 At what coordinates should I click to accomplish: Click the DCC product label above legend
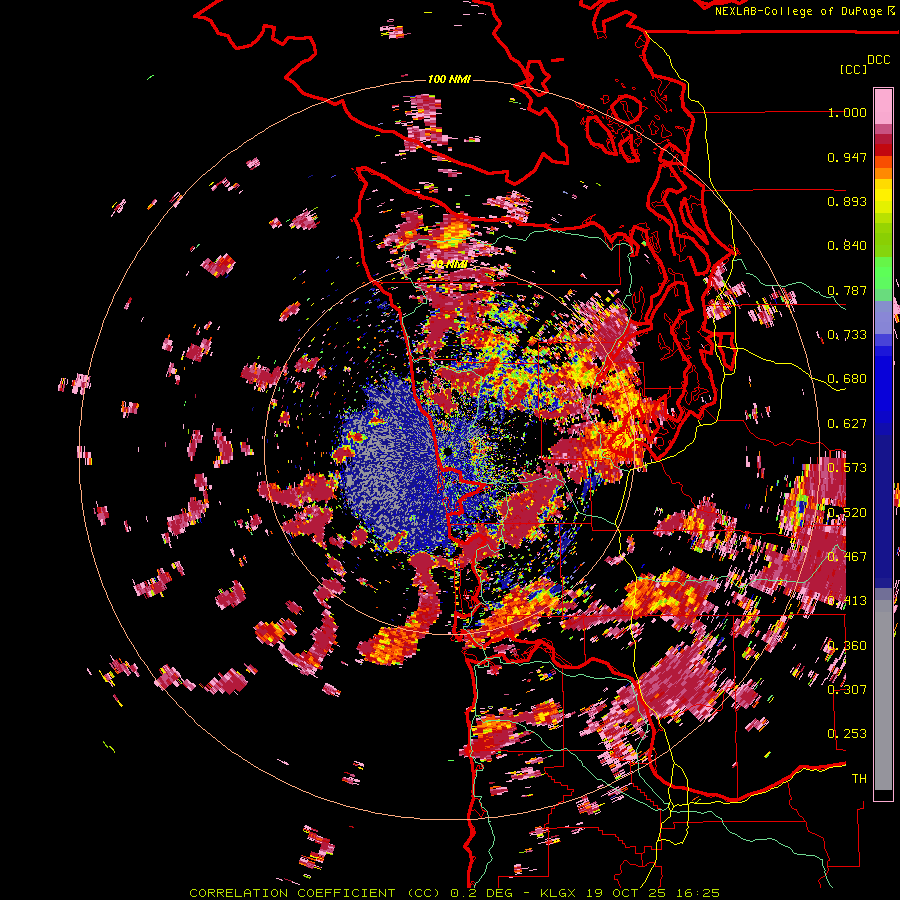point(878,60)
